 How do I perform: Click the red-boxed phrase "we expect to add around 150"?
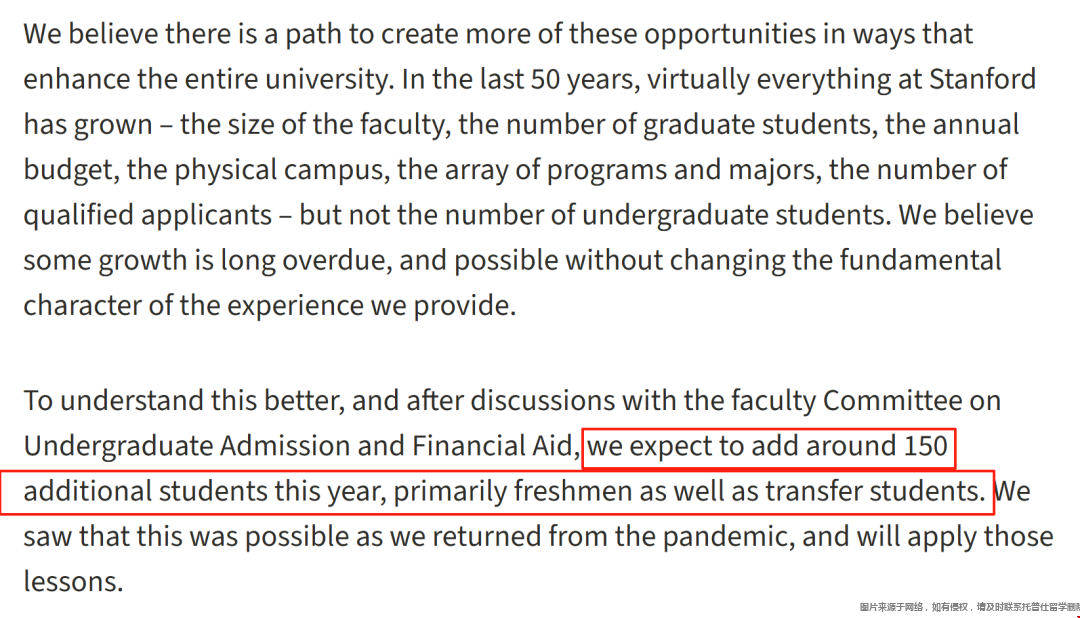[x=767, y=446]
